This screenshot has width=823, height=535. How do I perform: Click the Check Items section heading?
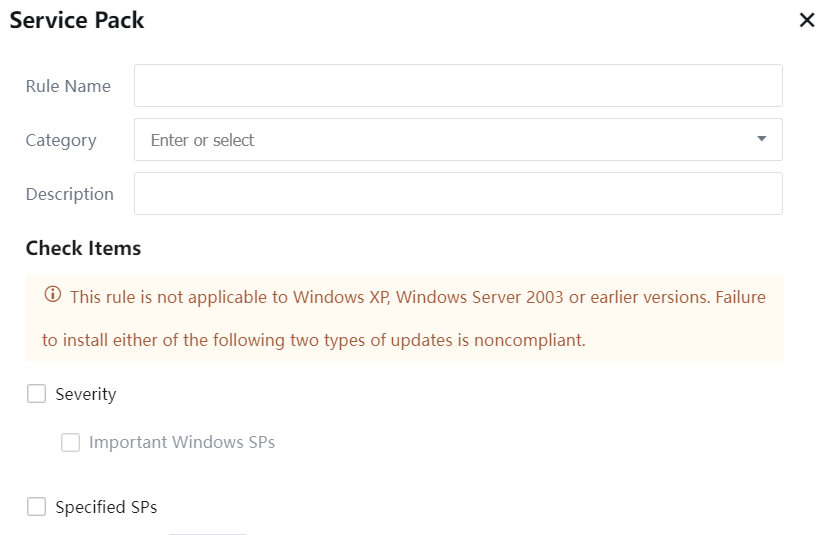point(83,248)
